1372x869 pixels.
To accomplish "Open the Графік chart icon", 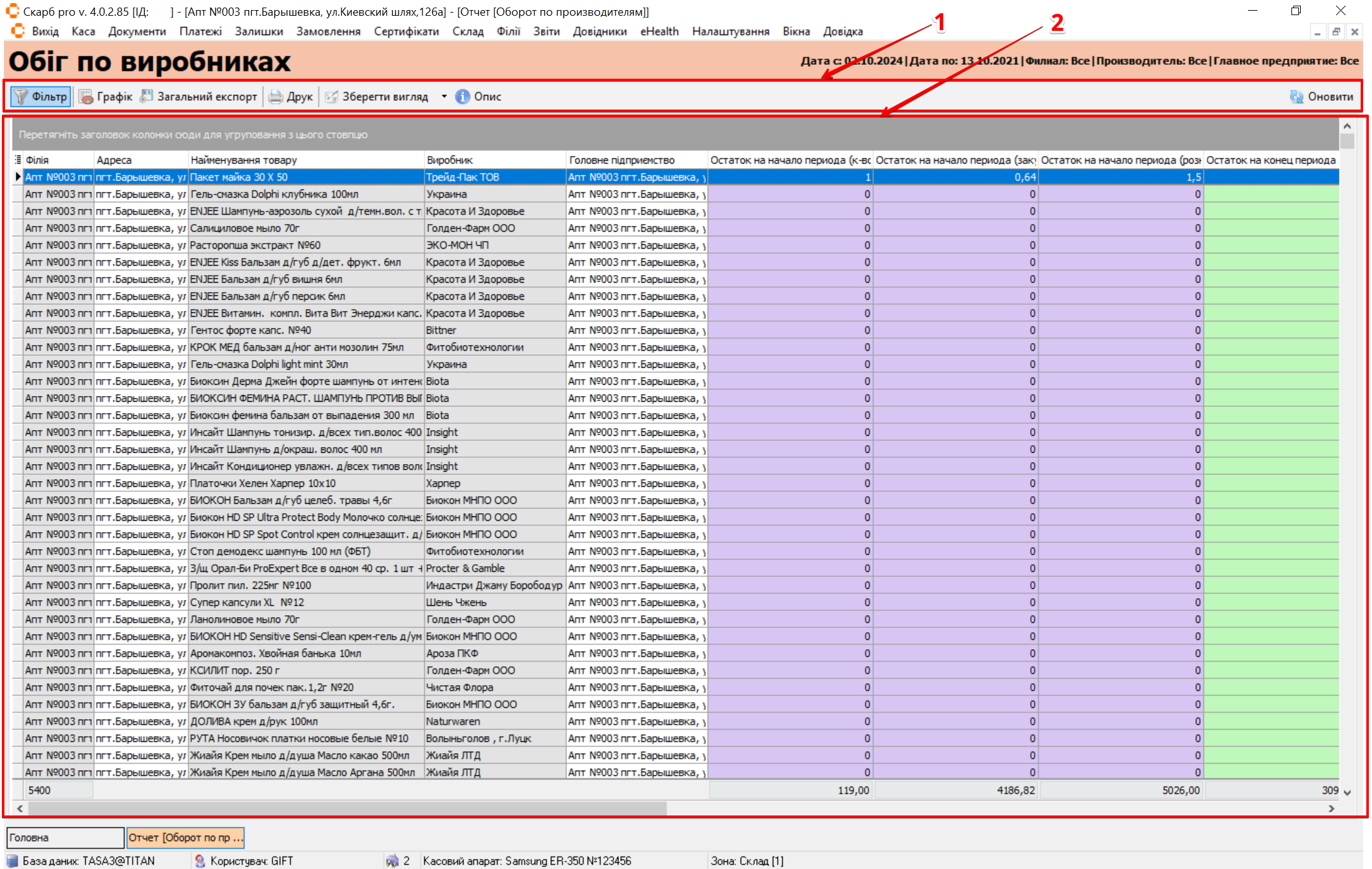I will [x=86, y=96].
